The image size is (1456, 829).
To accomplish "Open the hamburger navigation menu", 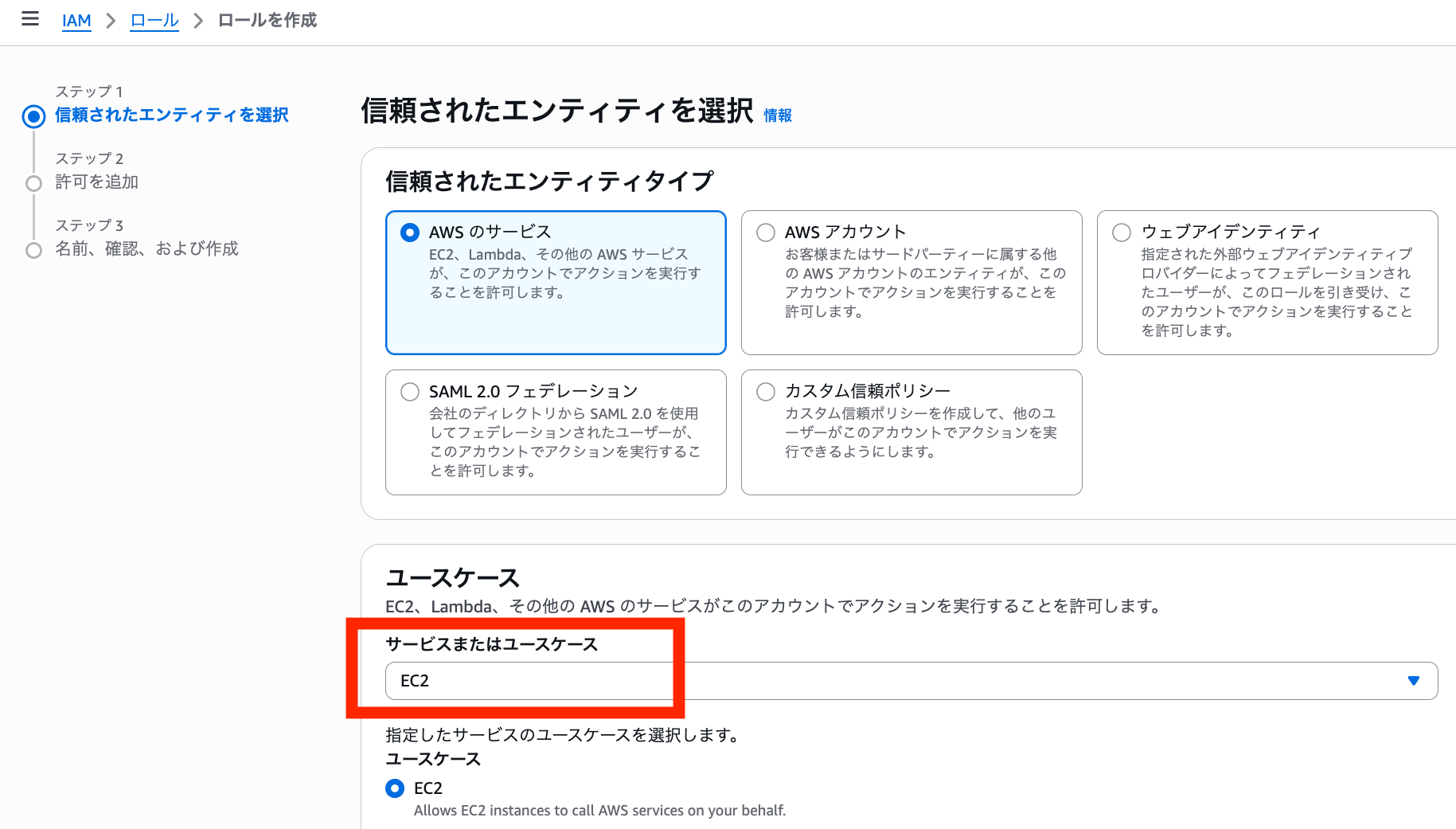I will [30, 19].
